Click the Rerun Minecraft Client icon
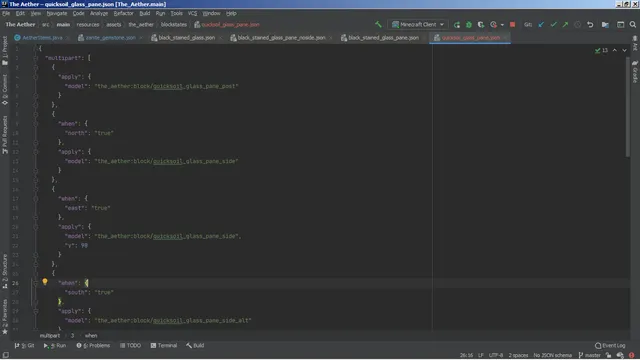This screenshot has width=640, height=360. (457, 25)
